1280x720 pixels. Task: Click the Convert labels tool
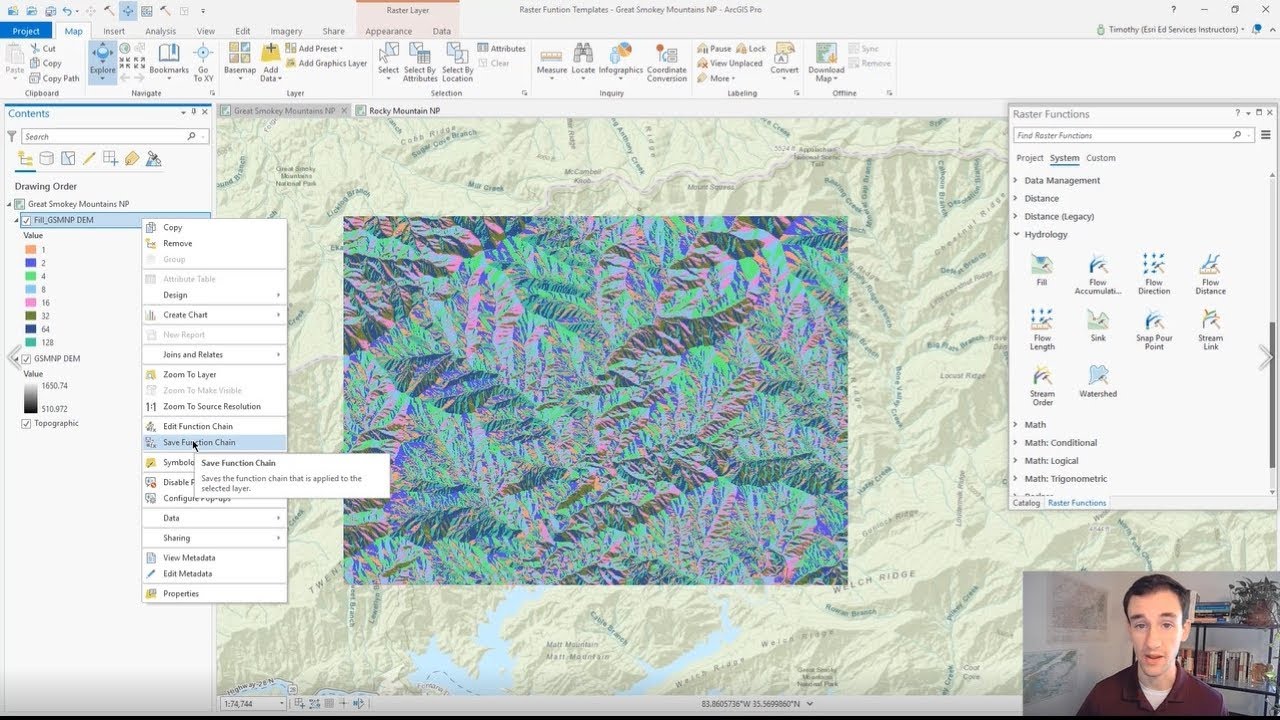click(784, 60)
